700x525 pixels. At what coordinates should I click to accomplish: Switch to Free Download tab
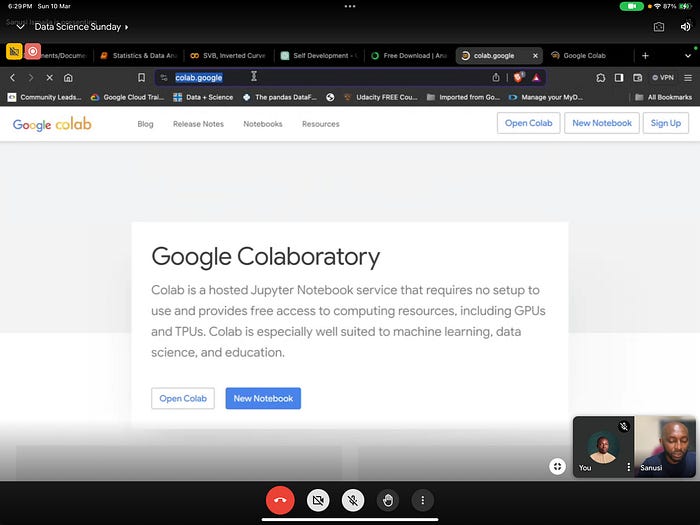[x=409, y=55]
